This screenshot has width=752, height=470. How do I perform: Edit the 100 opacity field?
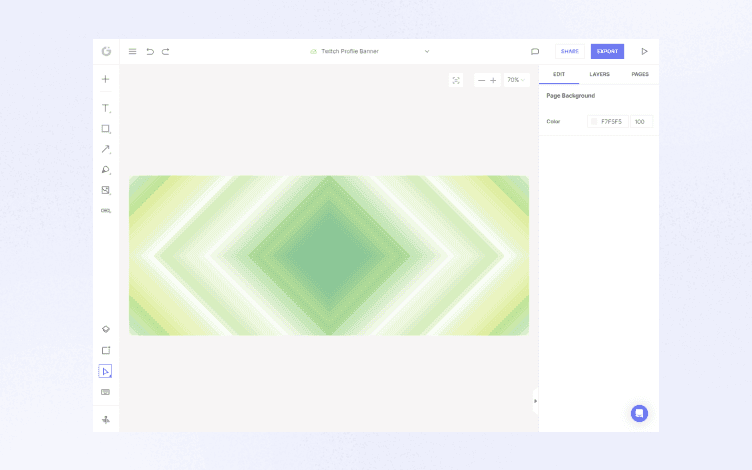pyautogui.click(x=641, y=122)
